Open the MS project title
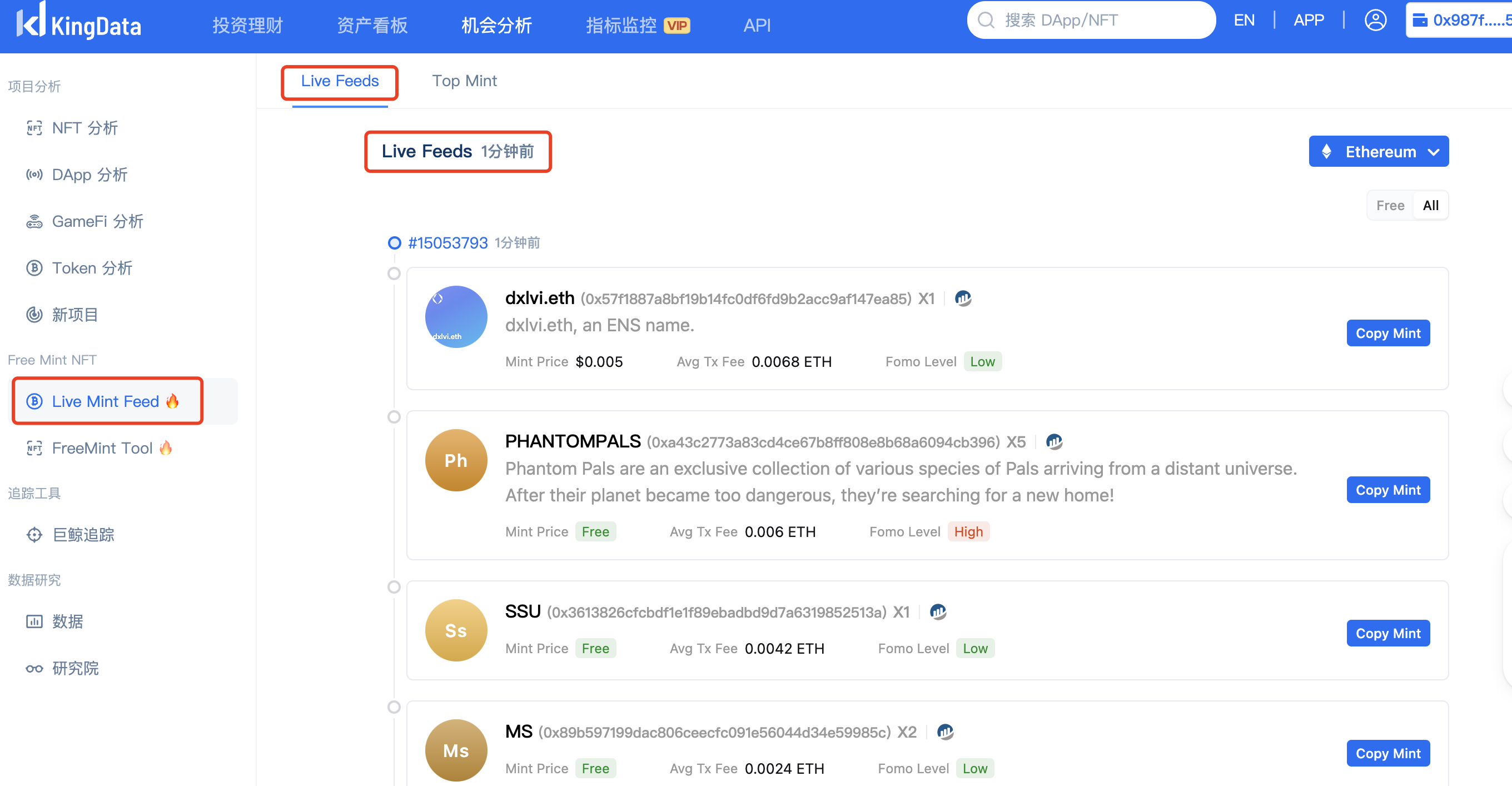 coord(519,732)
